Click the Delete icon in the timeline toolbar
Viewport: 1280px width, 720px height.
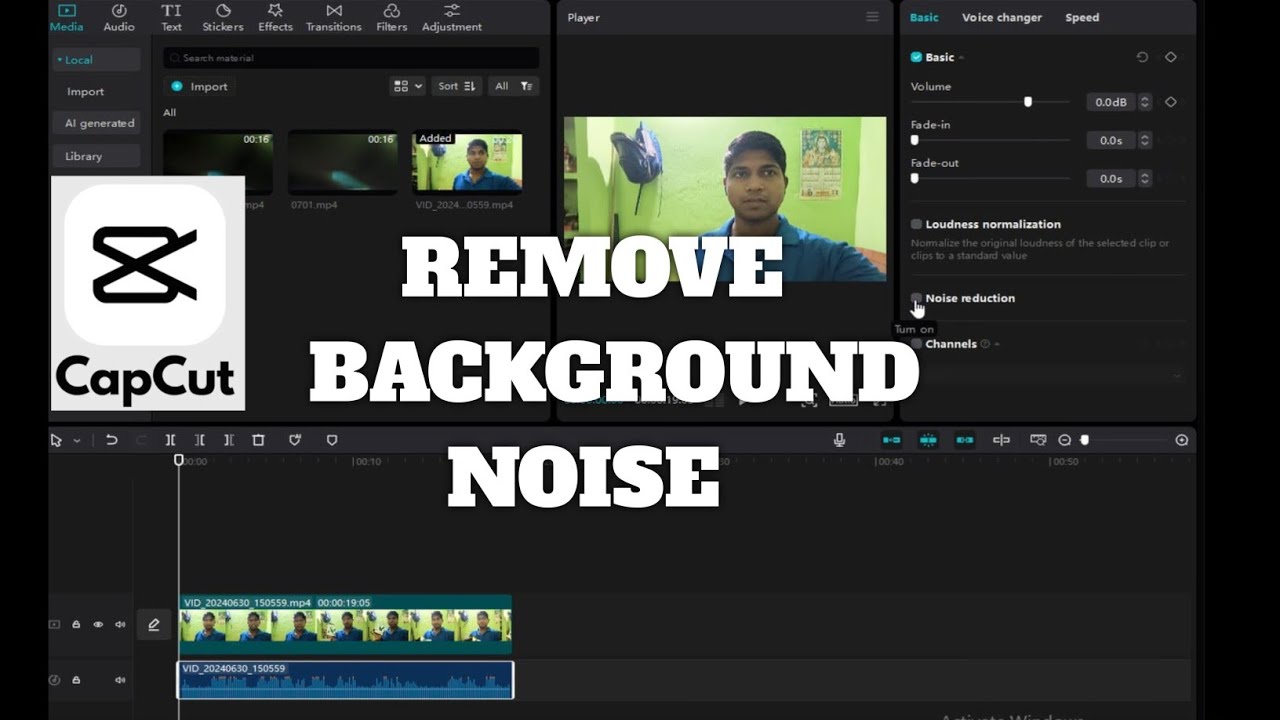coord(258,440)
